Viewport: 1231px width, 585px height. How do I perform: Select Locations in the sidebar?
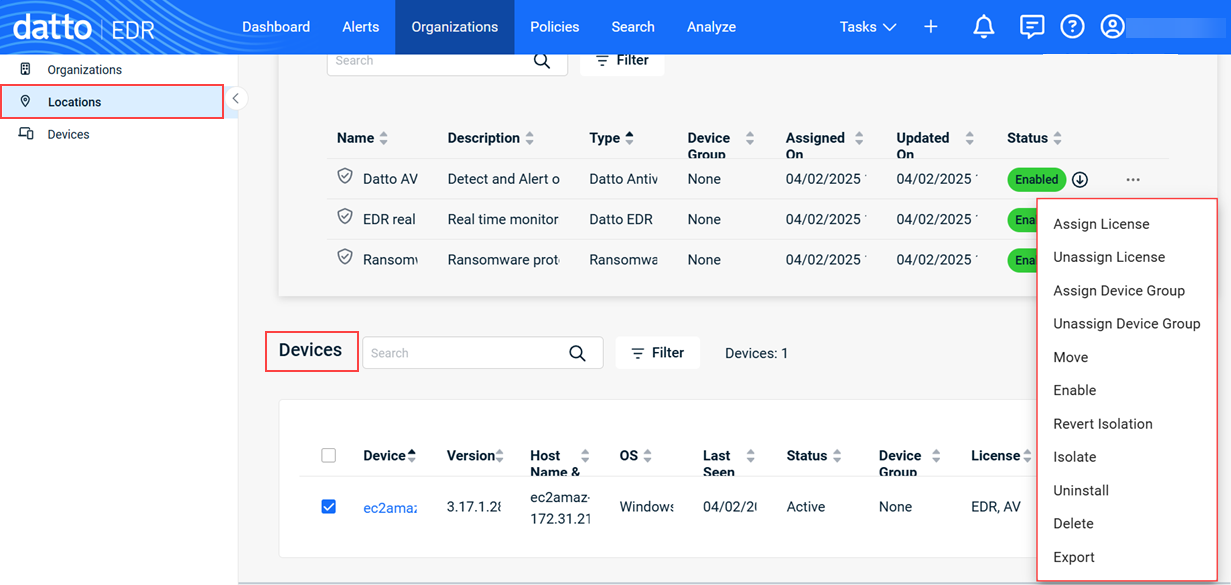[112, 102]
